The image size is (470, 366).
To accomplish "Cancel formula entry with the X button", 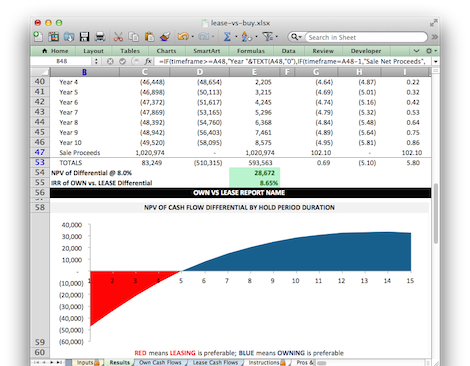I will coord(110,61).
